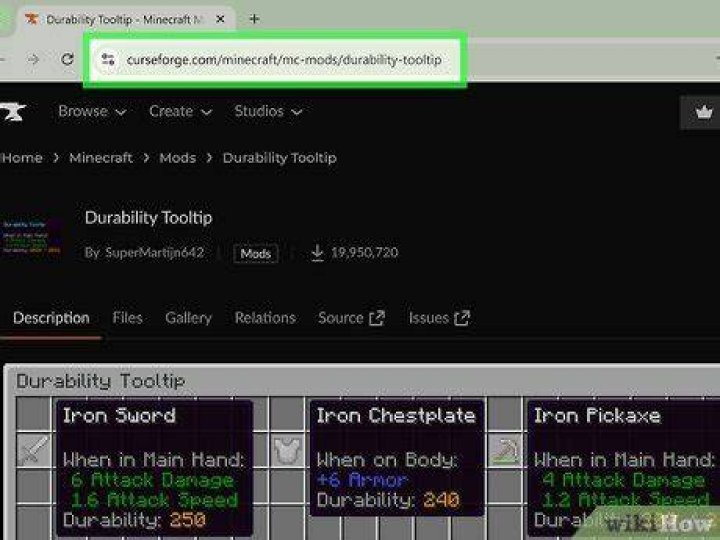
Task: Click the Durability Tooltip breadcrumb
Action: (280, 158)
